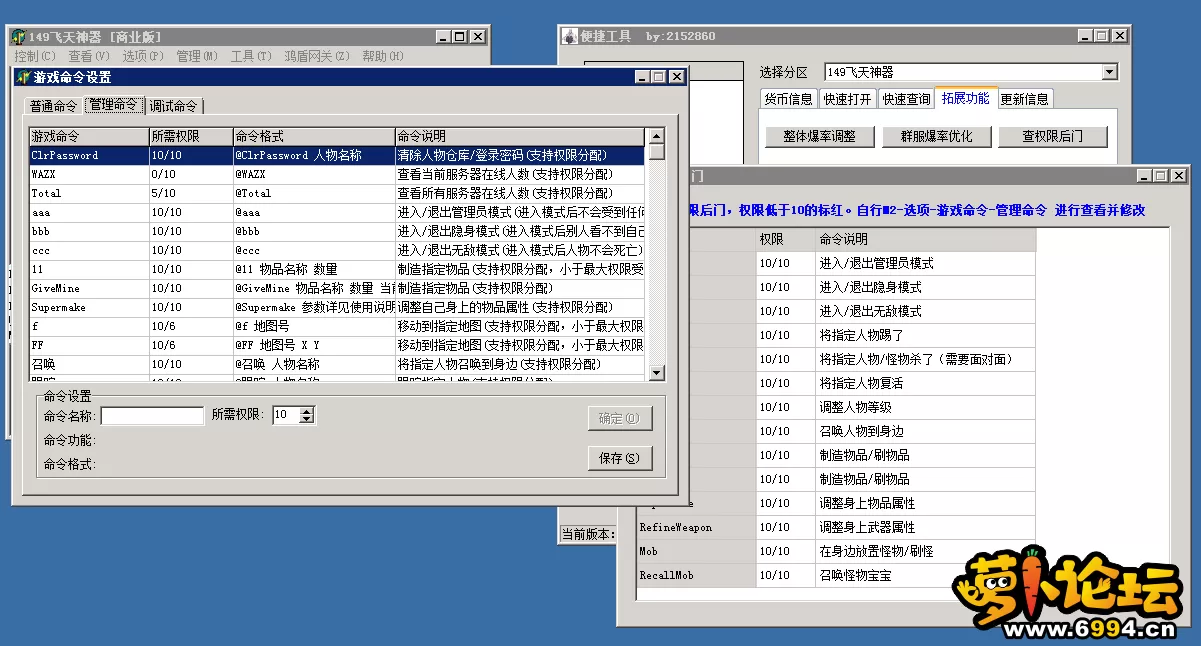Click the @f 地图号 format cell
The image size is (1201, 646).
314,326
